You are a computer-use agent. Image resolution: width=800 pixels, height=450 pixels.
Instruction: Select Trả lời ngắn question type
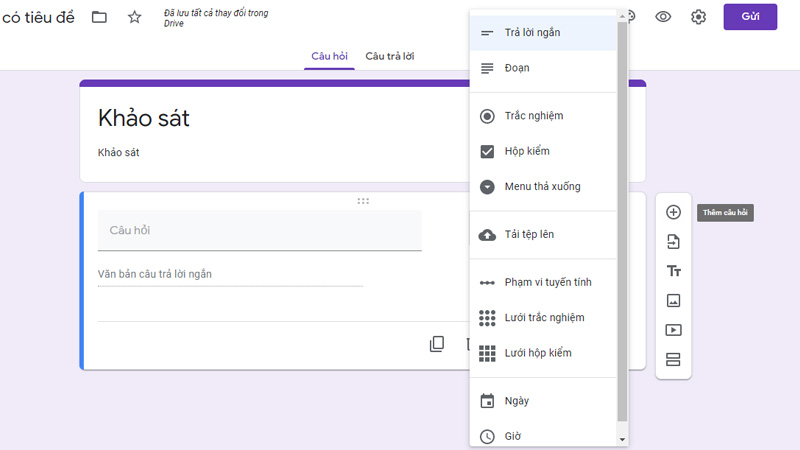pos(543,33)
